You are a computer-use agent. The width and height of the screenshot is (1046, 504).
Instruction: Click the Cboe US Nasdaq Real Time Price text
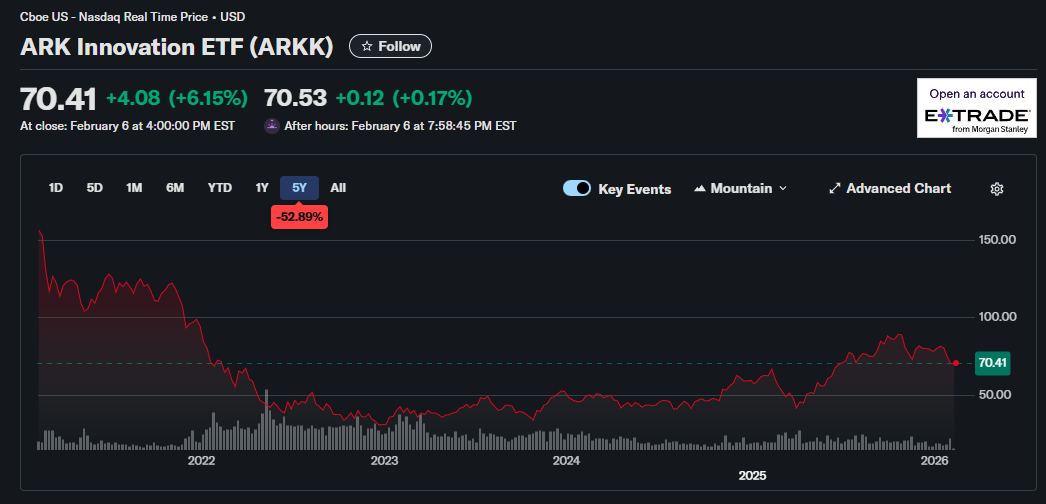click(132, 16)
